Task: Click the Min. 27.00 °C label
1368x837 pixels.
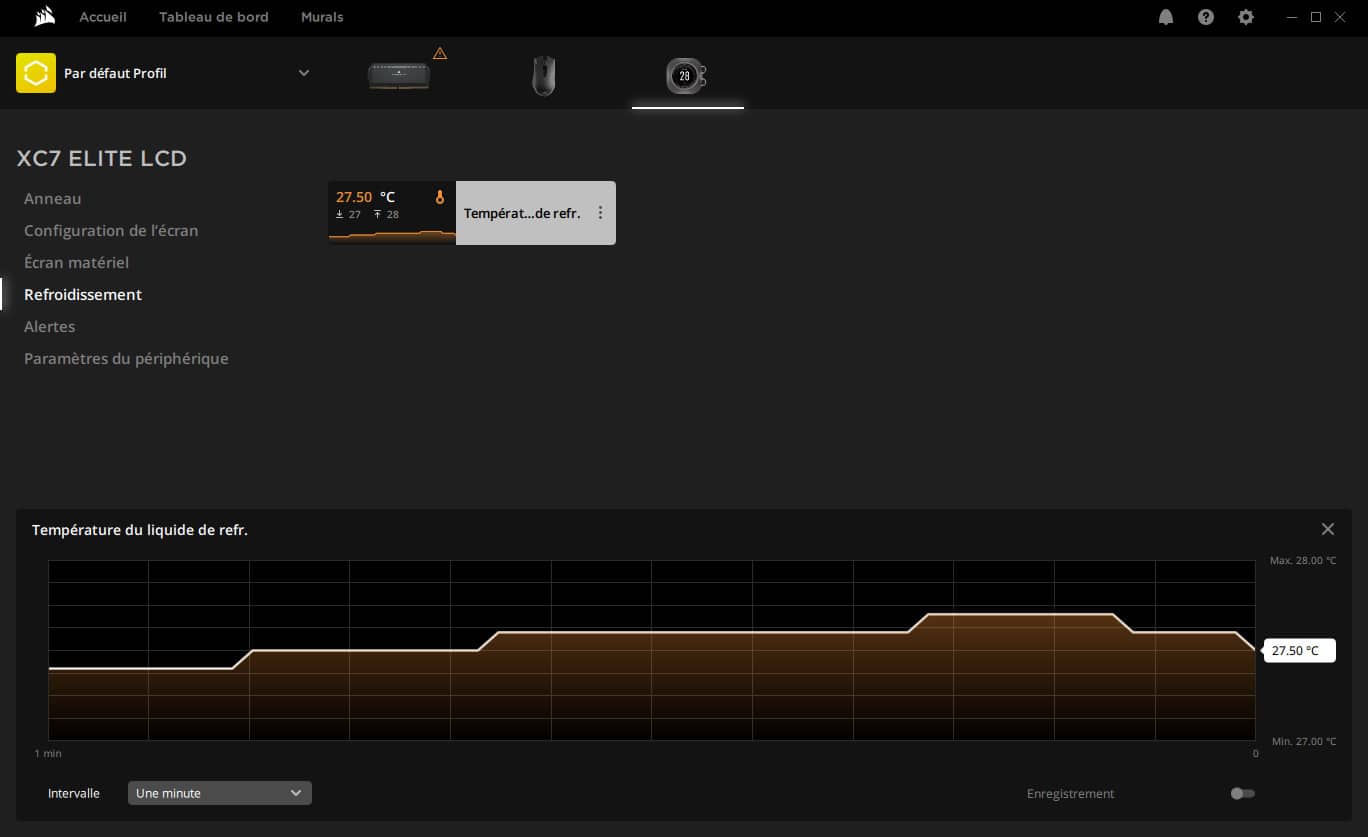Action: (1304, 742)
